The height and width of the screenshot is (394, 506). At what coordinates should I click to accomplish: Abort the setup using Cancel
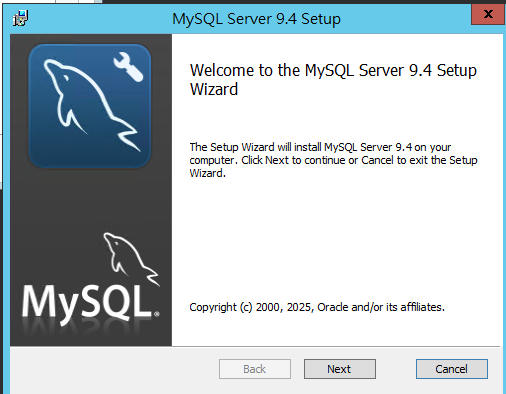tap(452, 369)
